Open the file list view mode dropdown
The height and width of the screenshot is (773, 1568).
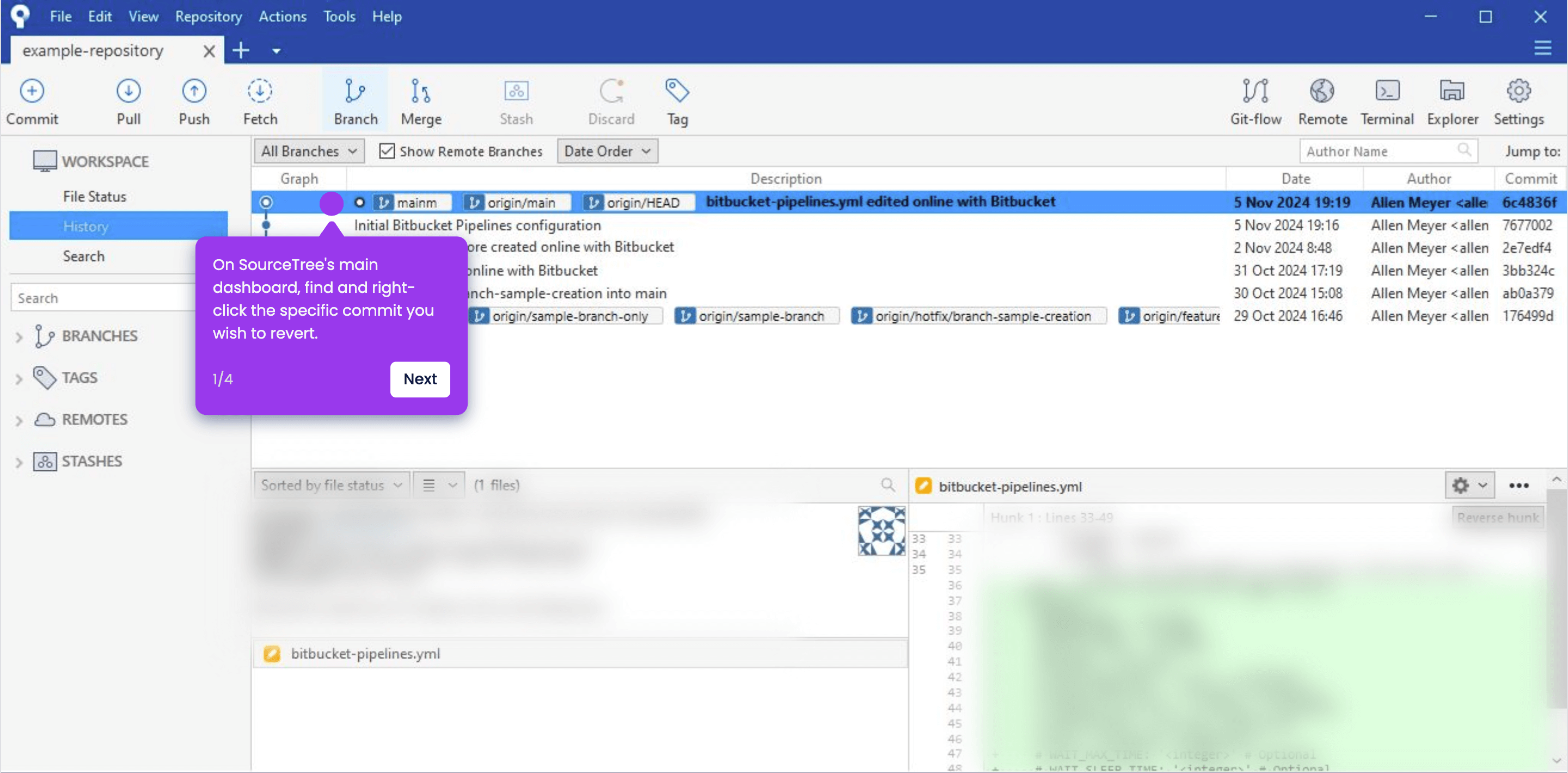pos(439,485)
